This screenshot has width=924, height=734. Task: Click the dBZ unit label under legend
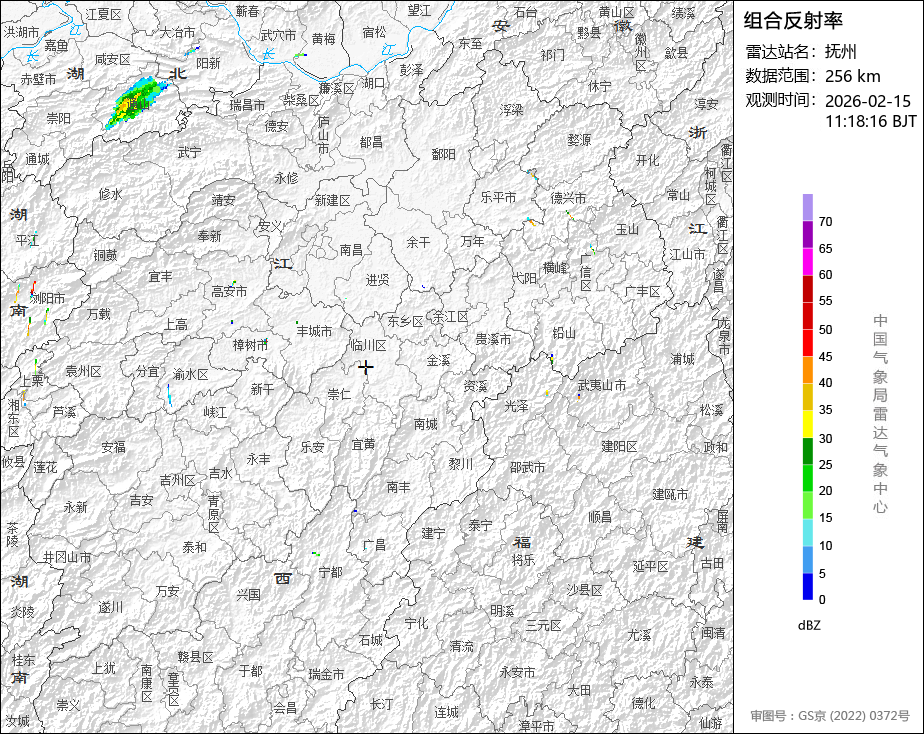[x=809, y=626]
